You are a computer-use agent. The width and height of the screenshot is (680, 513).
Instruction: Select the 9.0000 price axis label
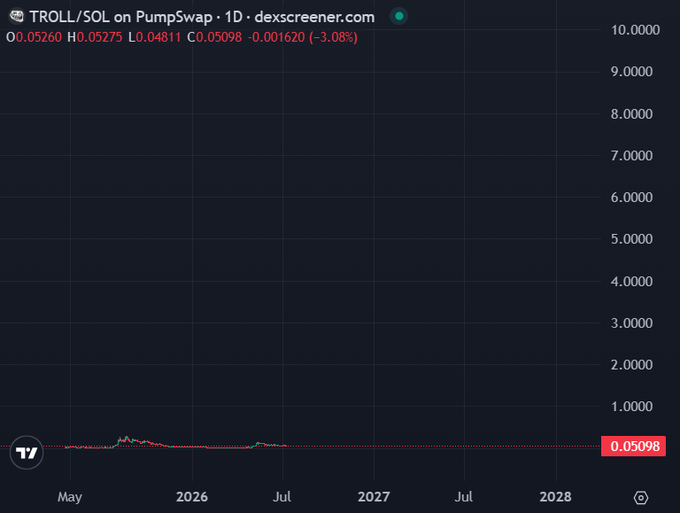point(631,72)
